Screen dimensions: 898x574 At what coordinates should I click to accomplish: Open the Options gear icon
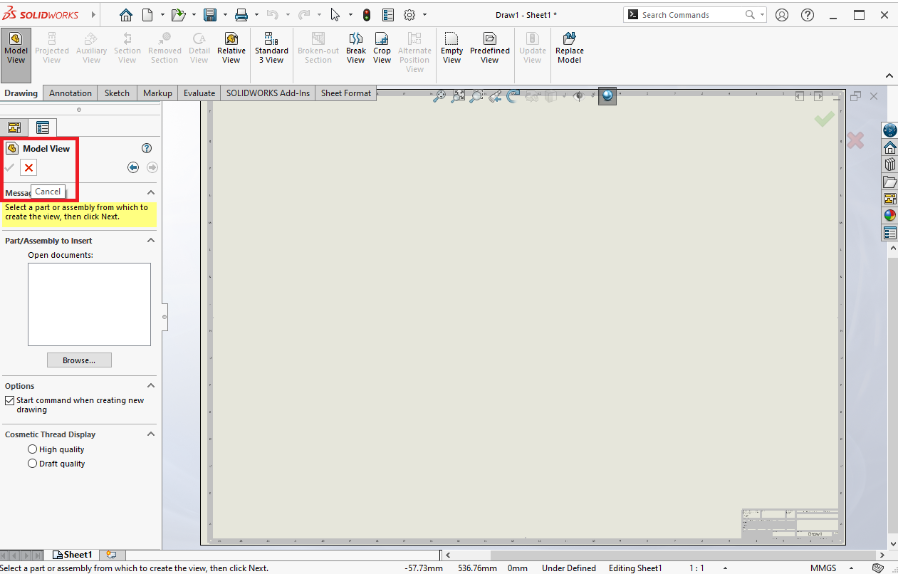pyautogui.click(x=409, y=15)
